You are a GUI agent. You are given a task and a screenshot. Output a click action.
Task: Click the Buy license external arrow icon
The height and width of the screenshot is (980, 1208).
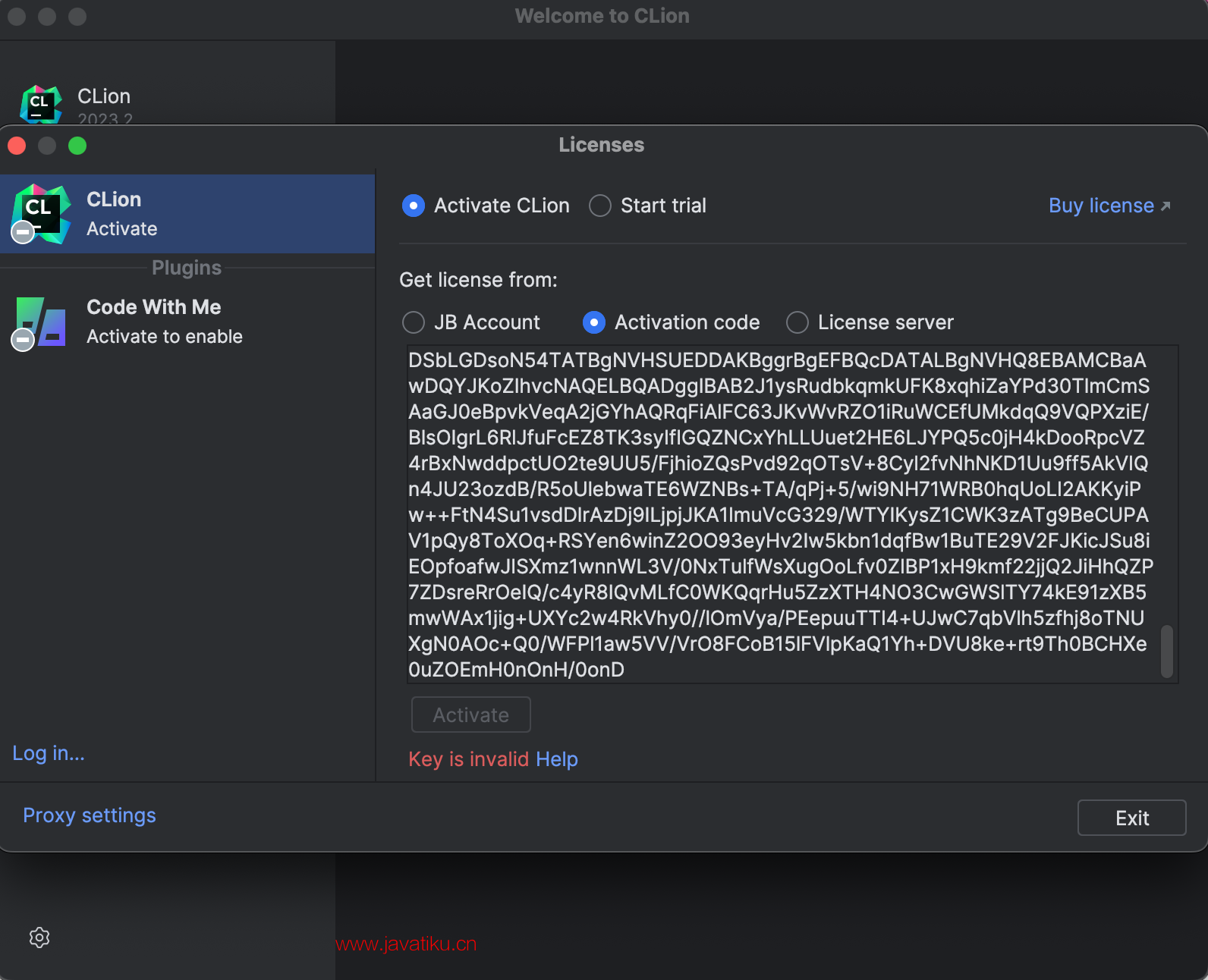[x=1166, y=206]
